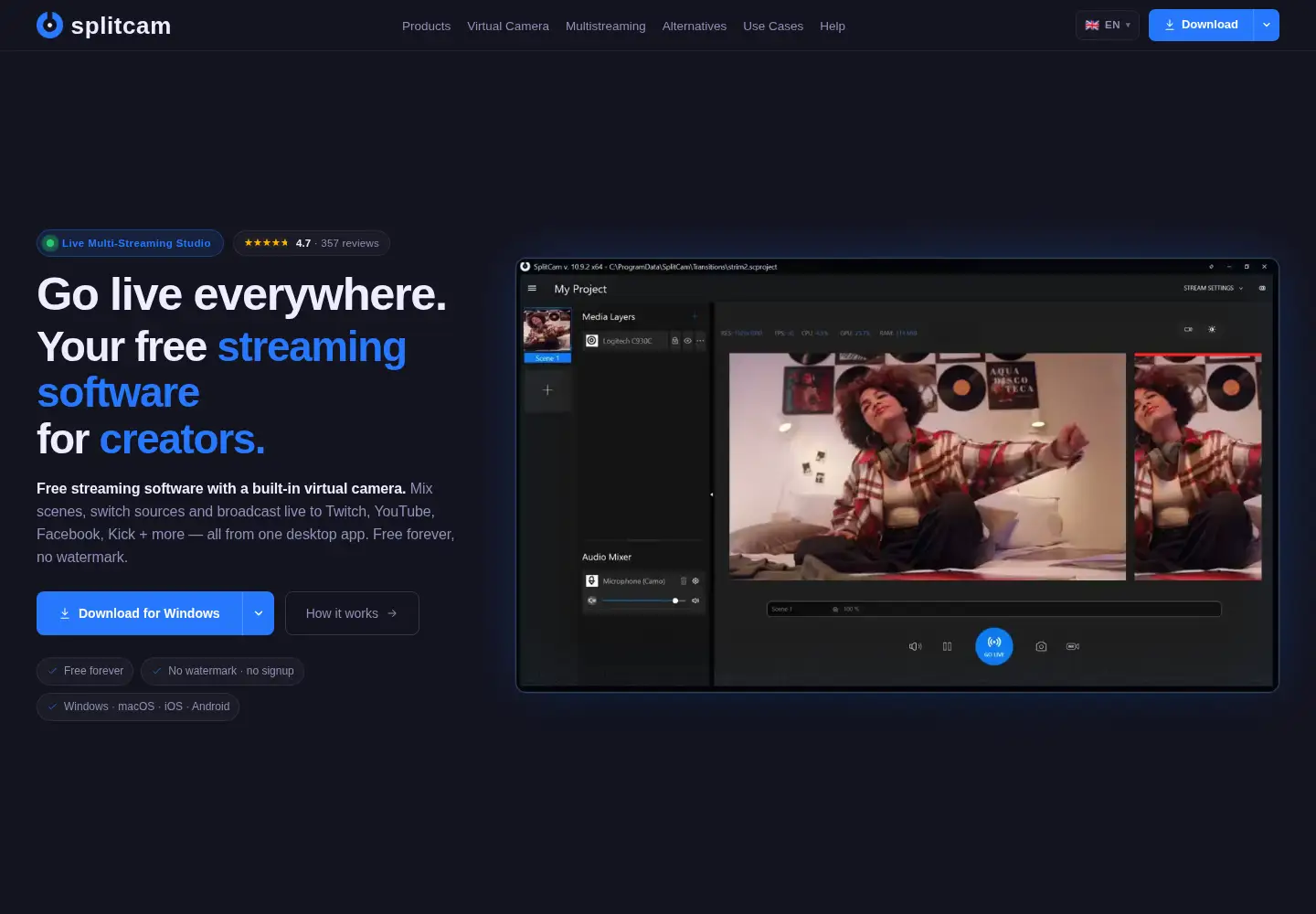Expand the header Download button's arrow

(1266, 25)
